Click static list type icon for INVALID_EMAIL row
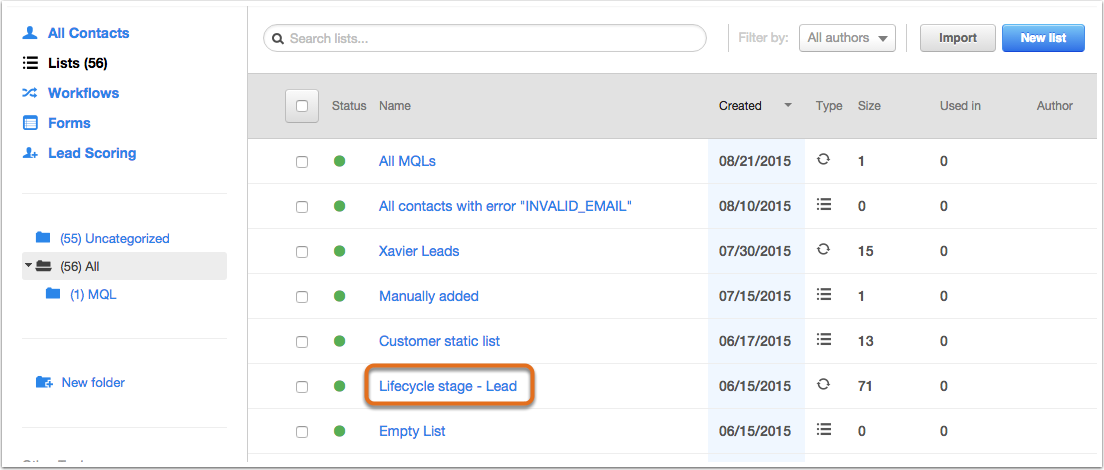Viewport: 1104px width, 470px height. point(823,205)
